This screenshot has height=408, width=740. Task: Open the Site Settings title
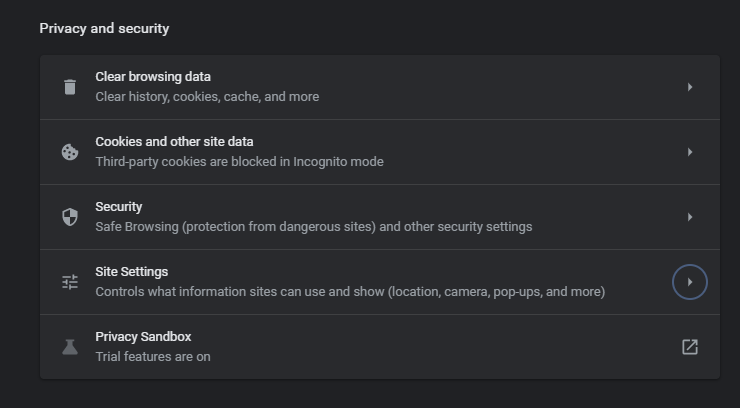tap(131, 272)
